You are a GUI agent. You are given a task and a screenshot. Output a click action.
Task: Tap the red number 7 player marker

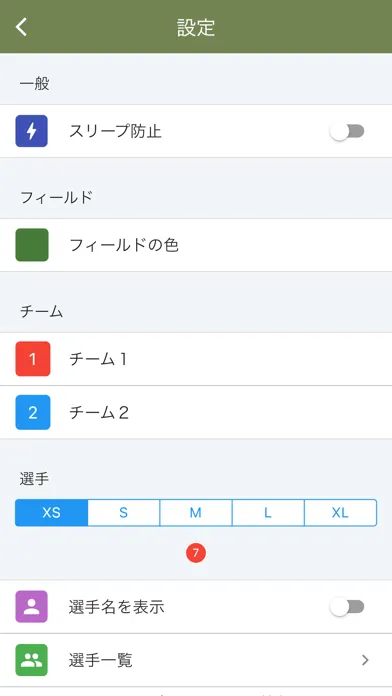[196, 553]
